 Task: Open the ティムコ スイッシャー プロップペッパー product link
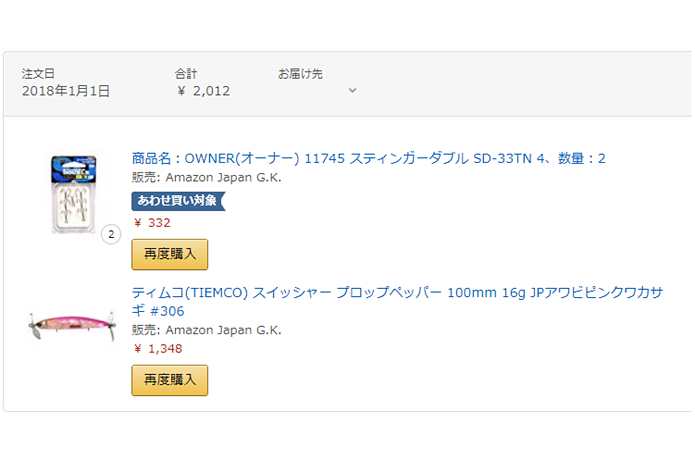pos(398,301)
